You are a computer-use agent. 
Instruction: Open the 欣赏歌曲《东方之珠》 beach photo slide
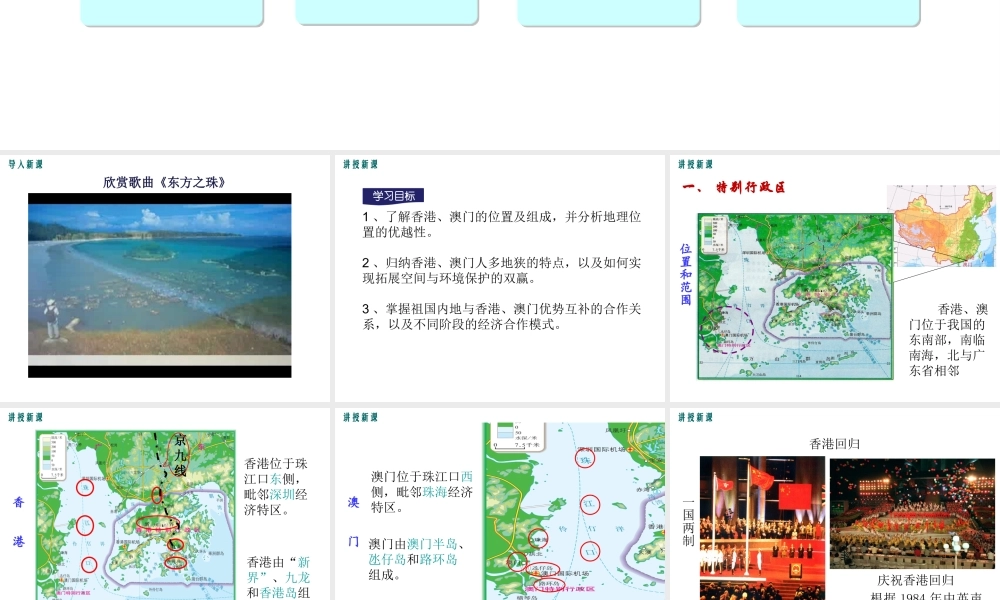point(159,285)
